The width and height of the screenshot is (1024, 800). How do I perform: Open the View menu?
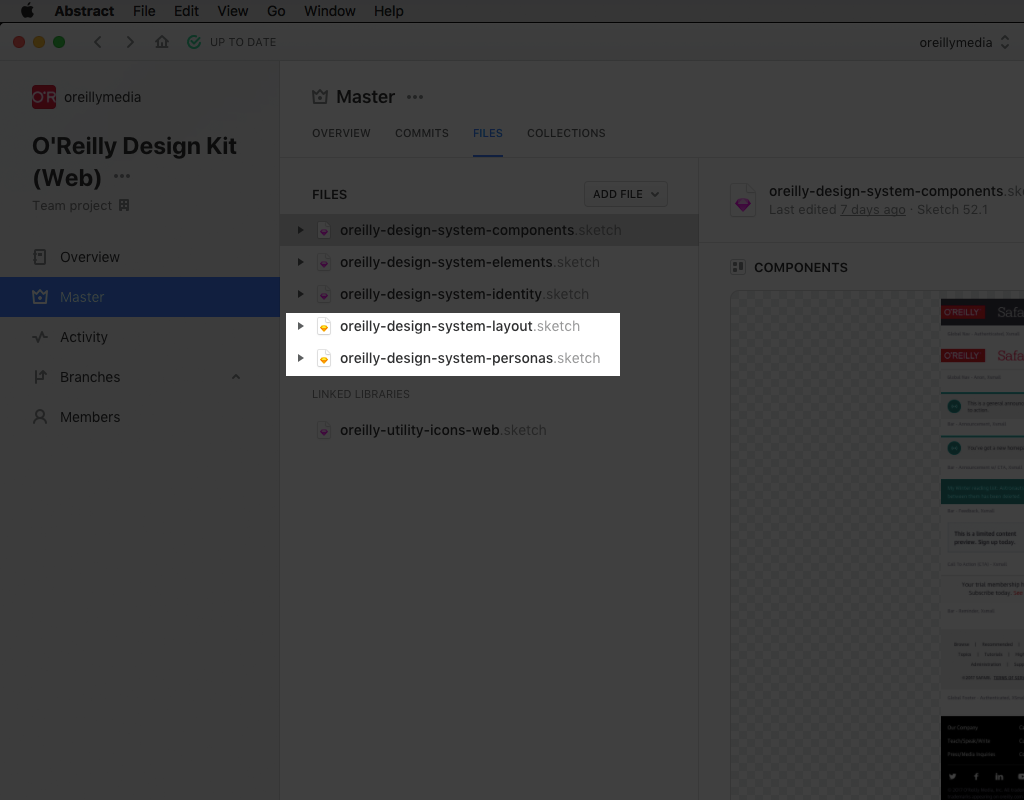click(232, 11)
